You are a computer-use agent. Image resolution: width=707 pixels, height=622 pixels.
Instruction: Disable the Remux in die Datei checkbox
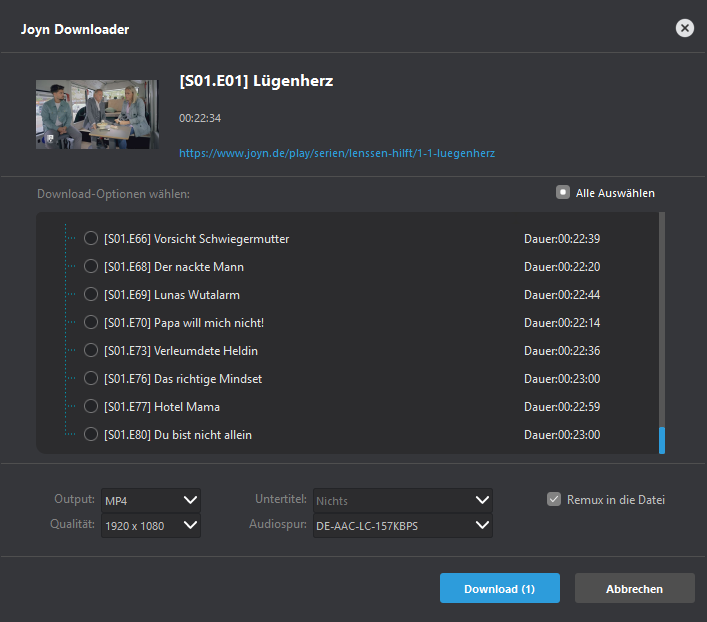[554, 500]
